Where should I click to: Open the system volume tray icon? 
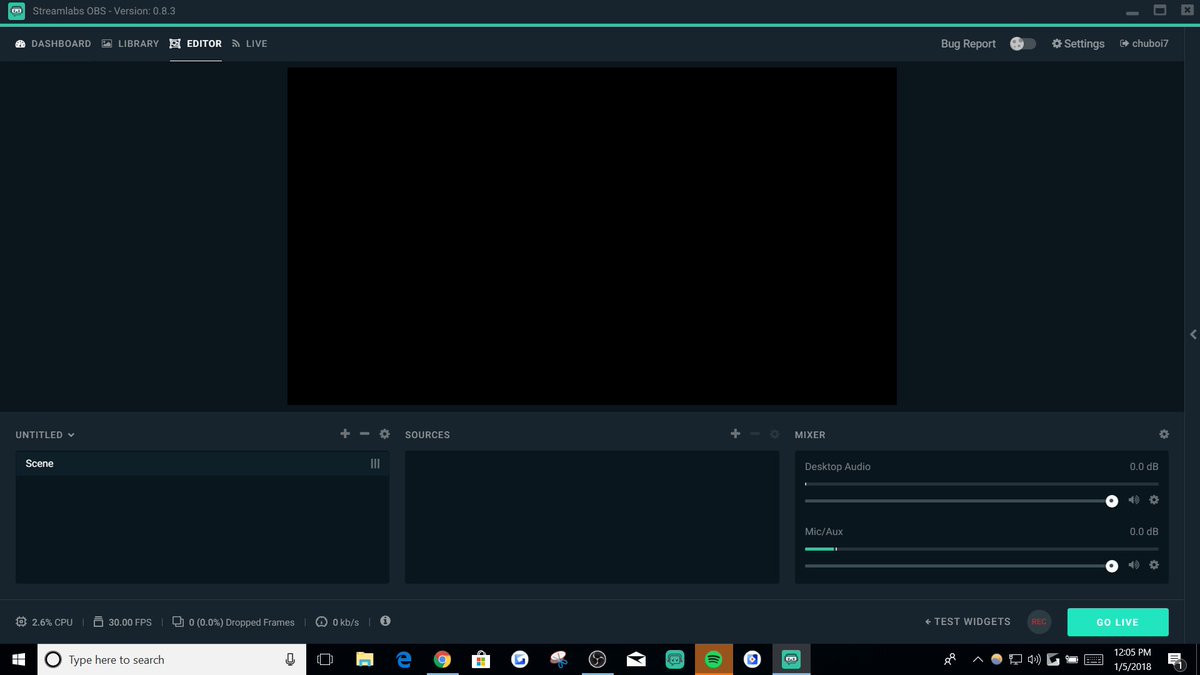[1034, 659]
